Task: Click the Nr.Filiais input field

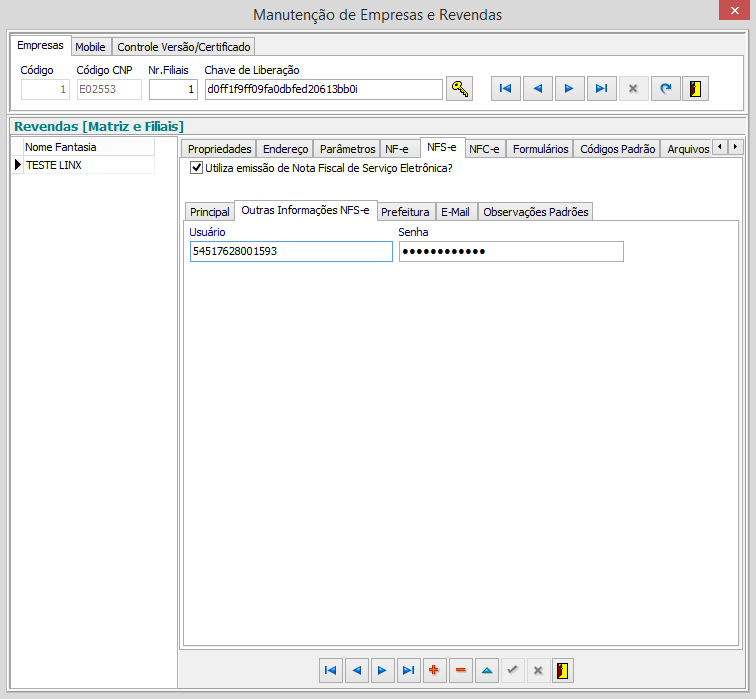Action: pos(173,89)
